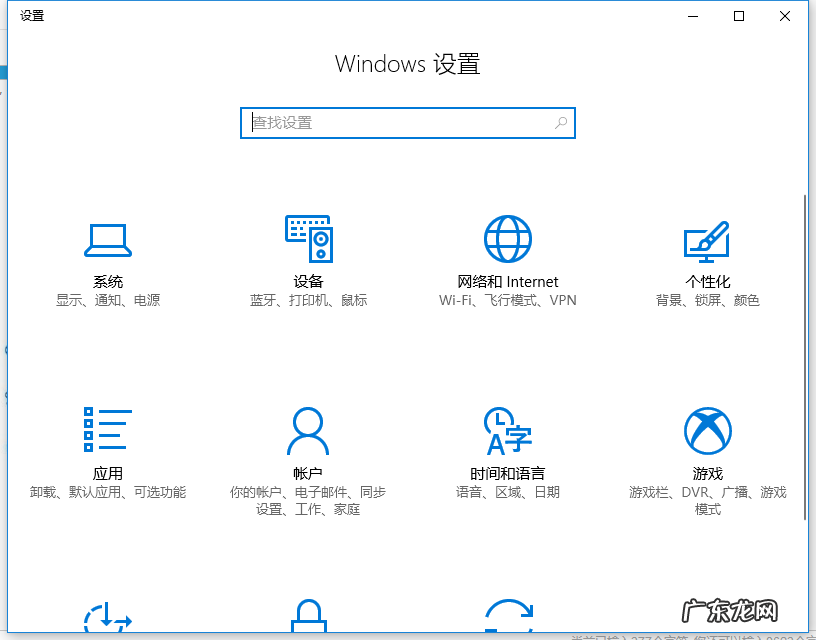Click the 蓝牙、打印机、鼠标 subtitle text
Viewport: 816px width, 640px height.
[x=308, y=298]
